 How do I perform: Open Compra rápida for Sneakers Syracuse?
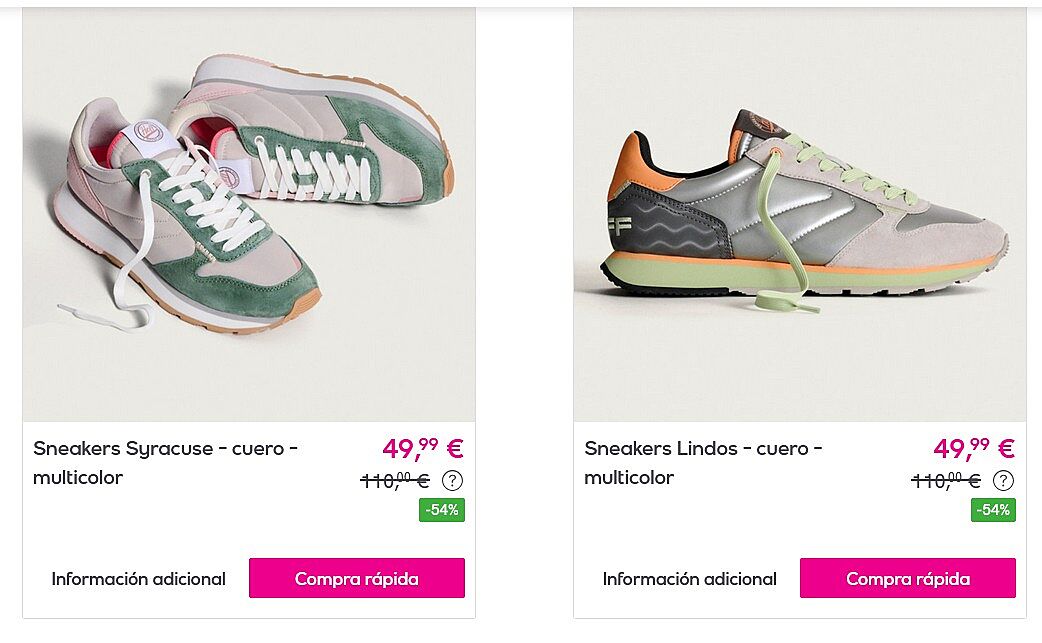(x=357, y=578)
